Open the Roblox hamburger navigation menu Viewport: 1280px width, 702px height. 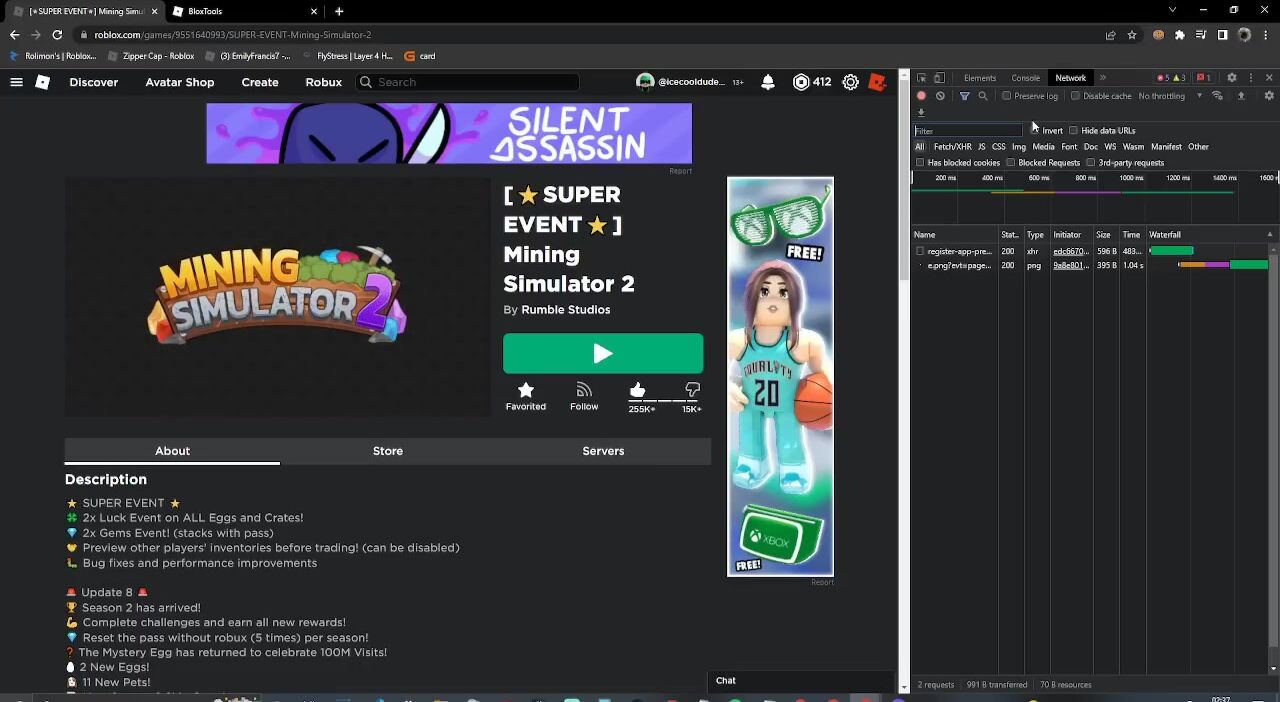click(17, 82)
